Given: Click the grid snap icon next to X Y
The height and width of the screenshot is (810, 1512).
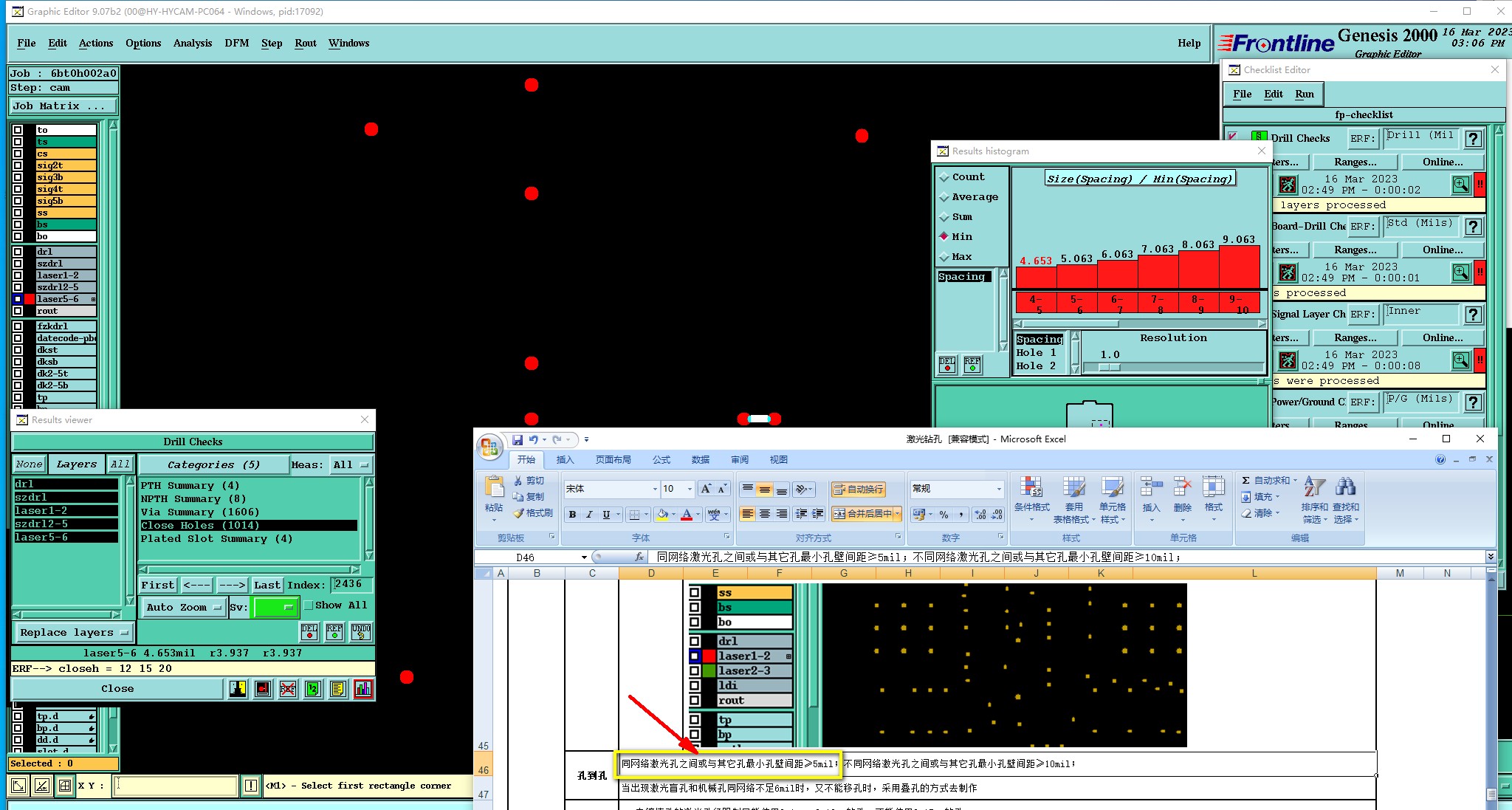Looking at the screenshot, I should click(x=65, y=786).
